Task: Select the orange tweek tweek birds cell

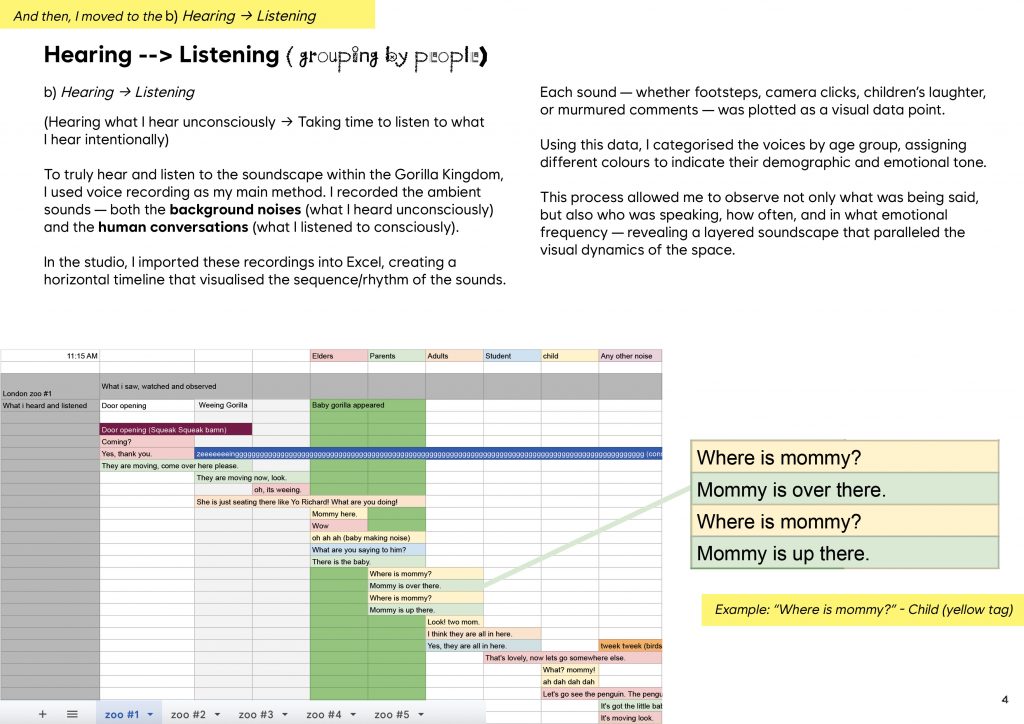Action: point(629,646)
